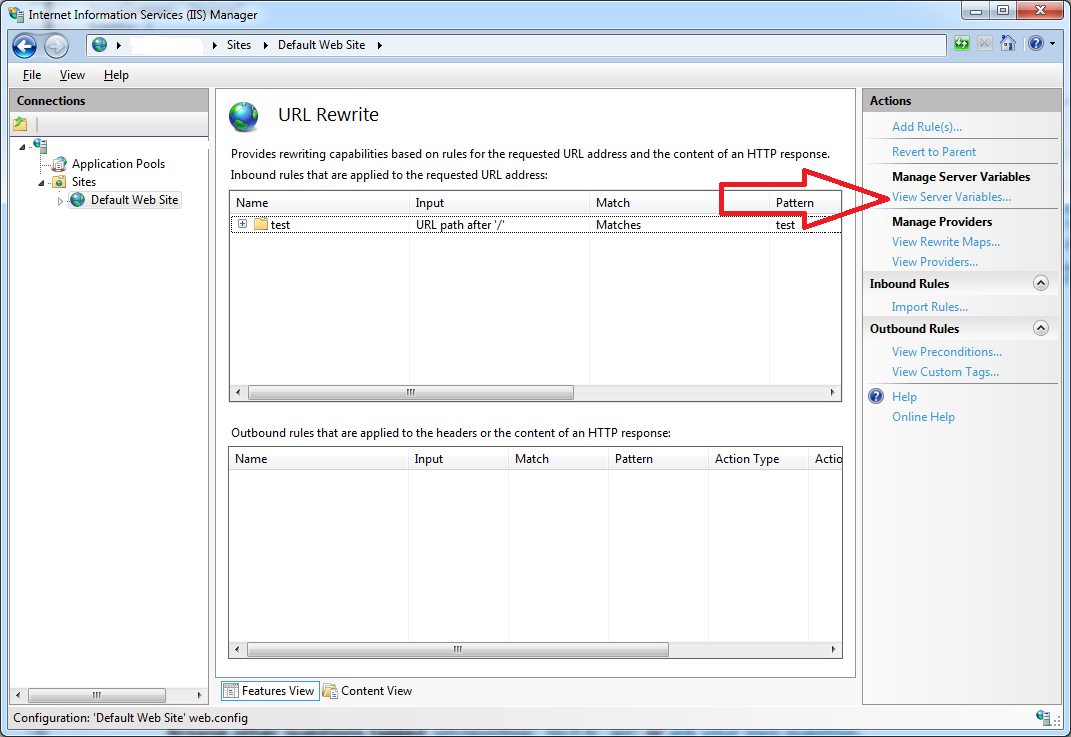Open View Providers... link

click(x=934, y=262)
